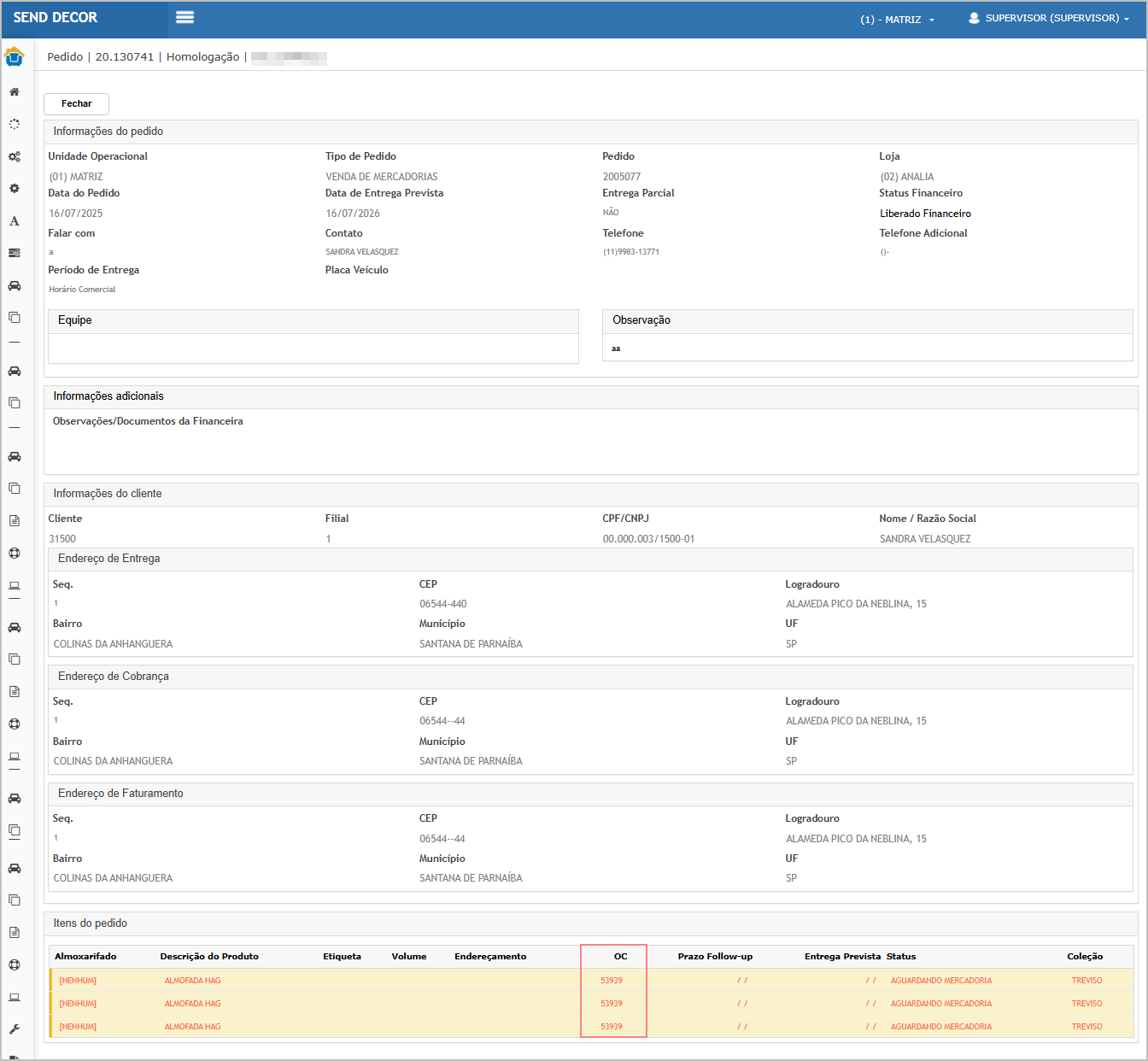Select the Descrição do Produto column header
Viewport: 1148px width, 1061px height.
pyautogui.click(x=209, y=957)
